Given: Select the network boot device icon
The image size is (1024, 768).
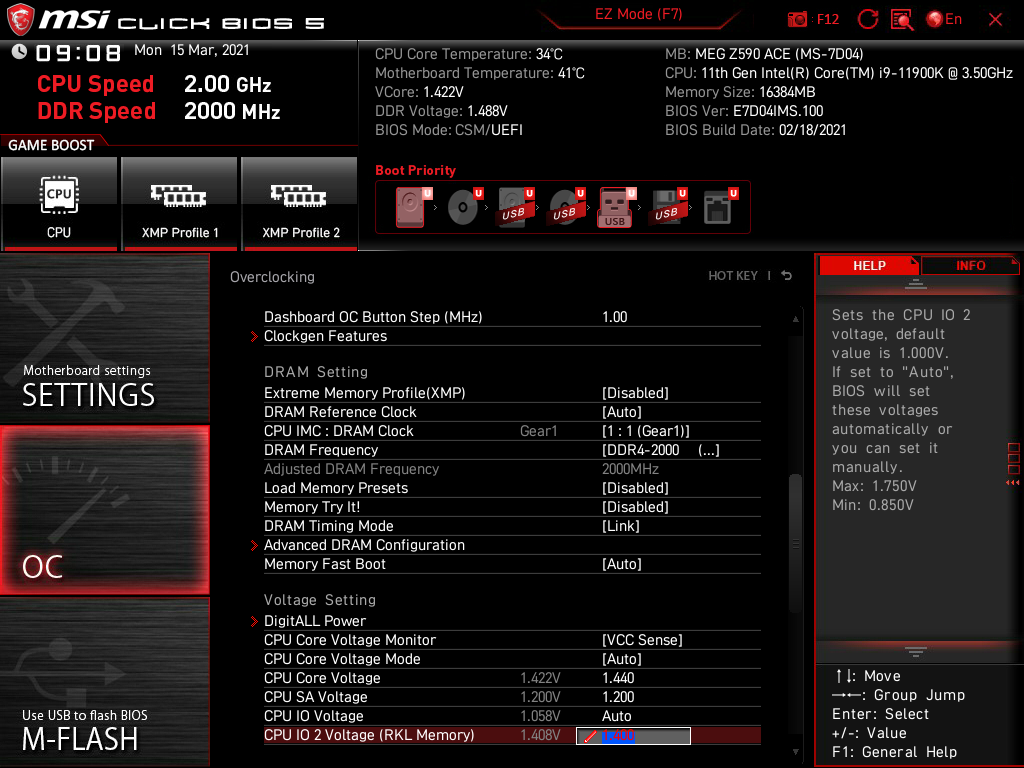Looking at the screenshot, I should coord(720,207).
